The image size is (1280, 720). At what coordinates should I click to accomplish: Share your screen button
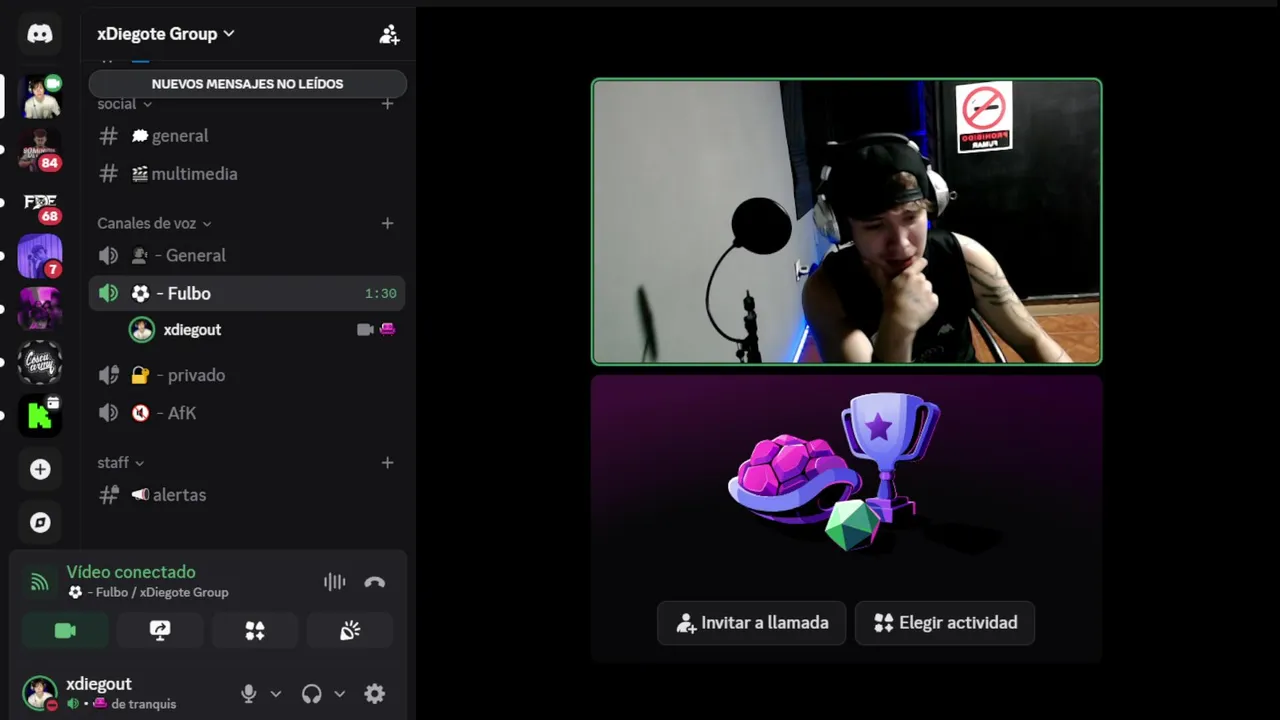[160, 631]
